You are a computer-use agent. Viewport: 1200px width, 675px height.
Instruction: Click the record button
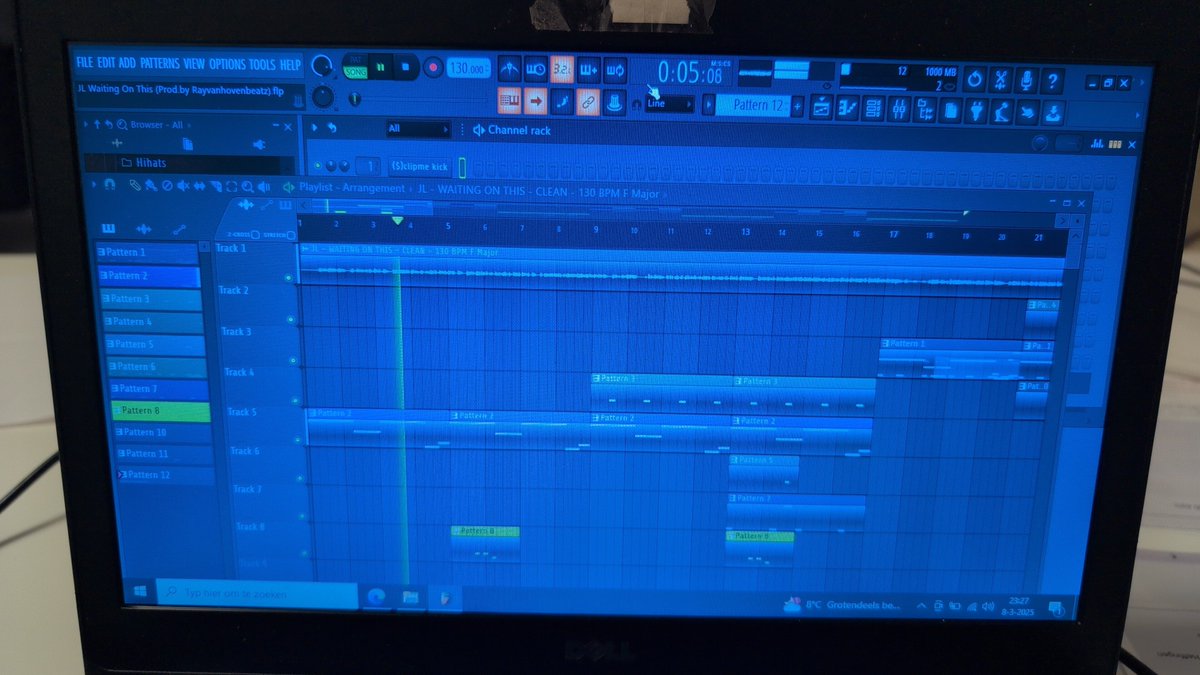[433, 68]
